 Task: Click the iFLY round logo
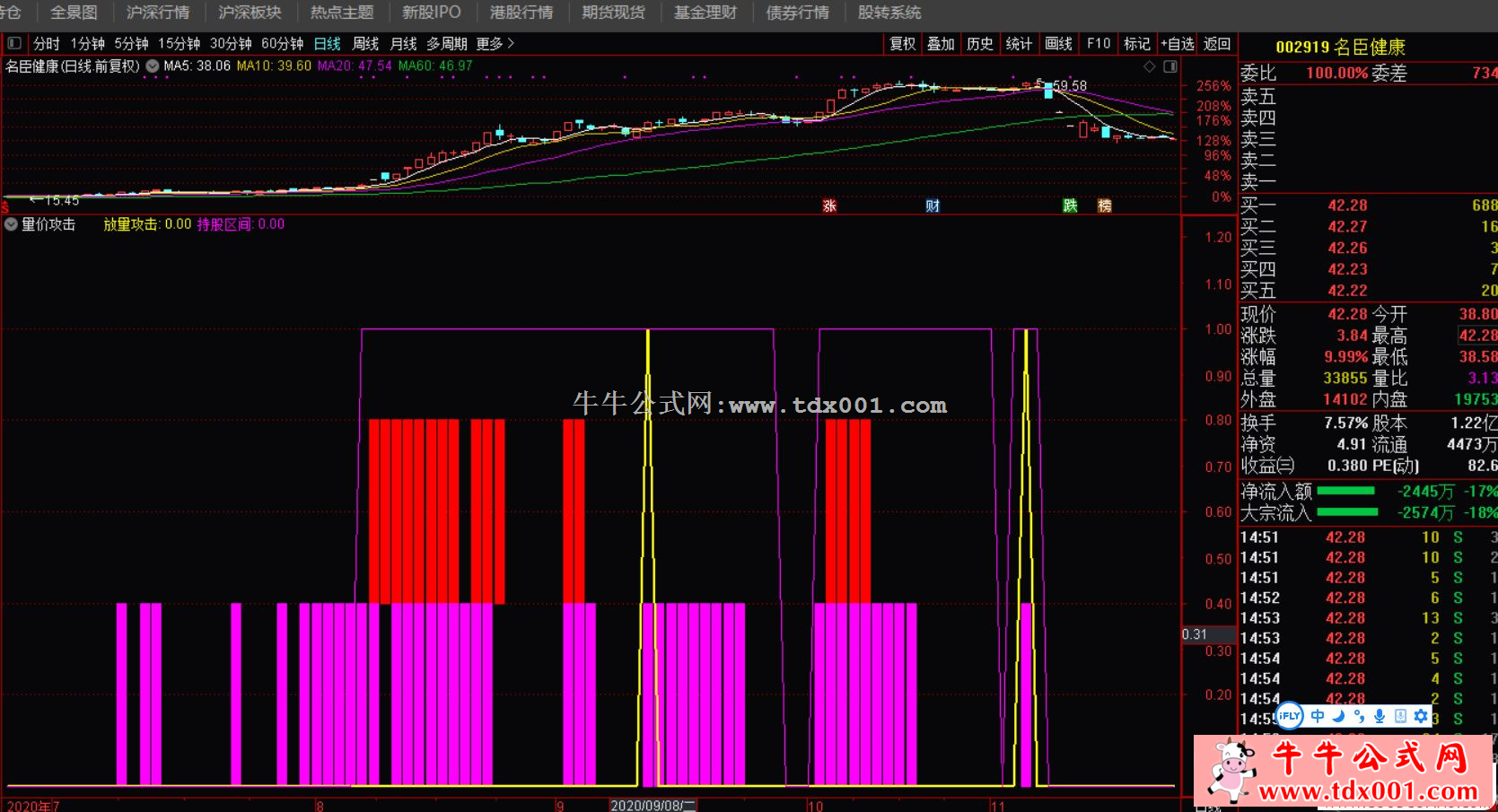[1289, 715]
